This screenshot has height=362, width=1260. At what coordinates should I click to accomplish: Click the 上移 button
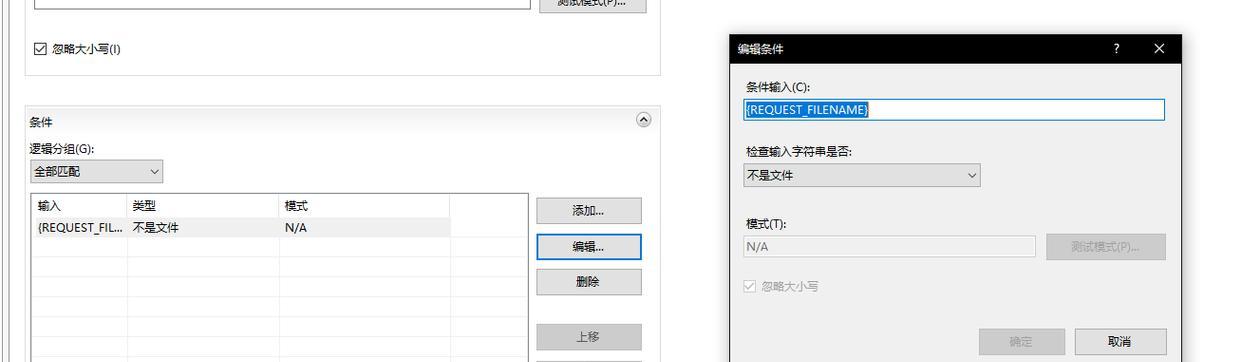(x=588, y=337)
